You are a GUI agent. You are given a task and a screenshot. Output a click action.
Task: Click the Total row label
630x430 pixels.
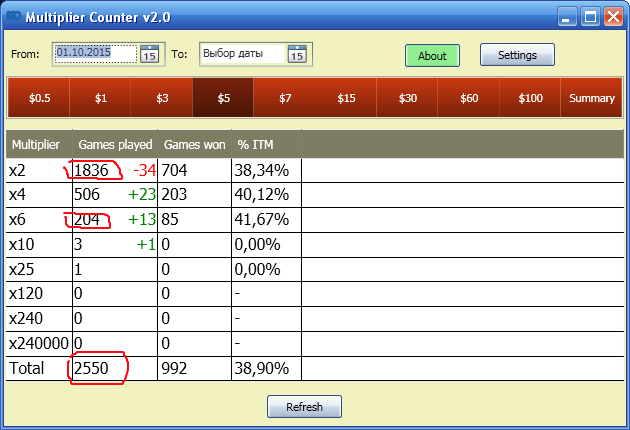pos(27,368)
